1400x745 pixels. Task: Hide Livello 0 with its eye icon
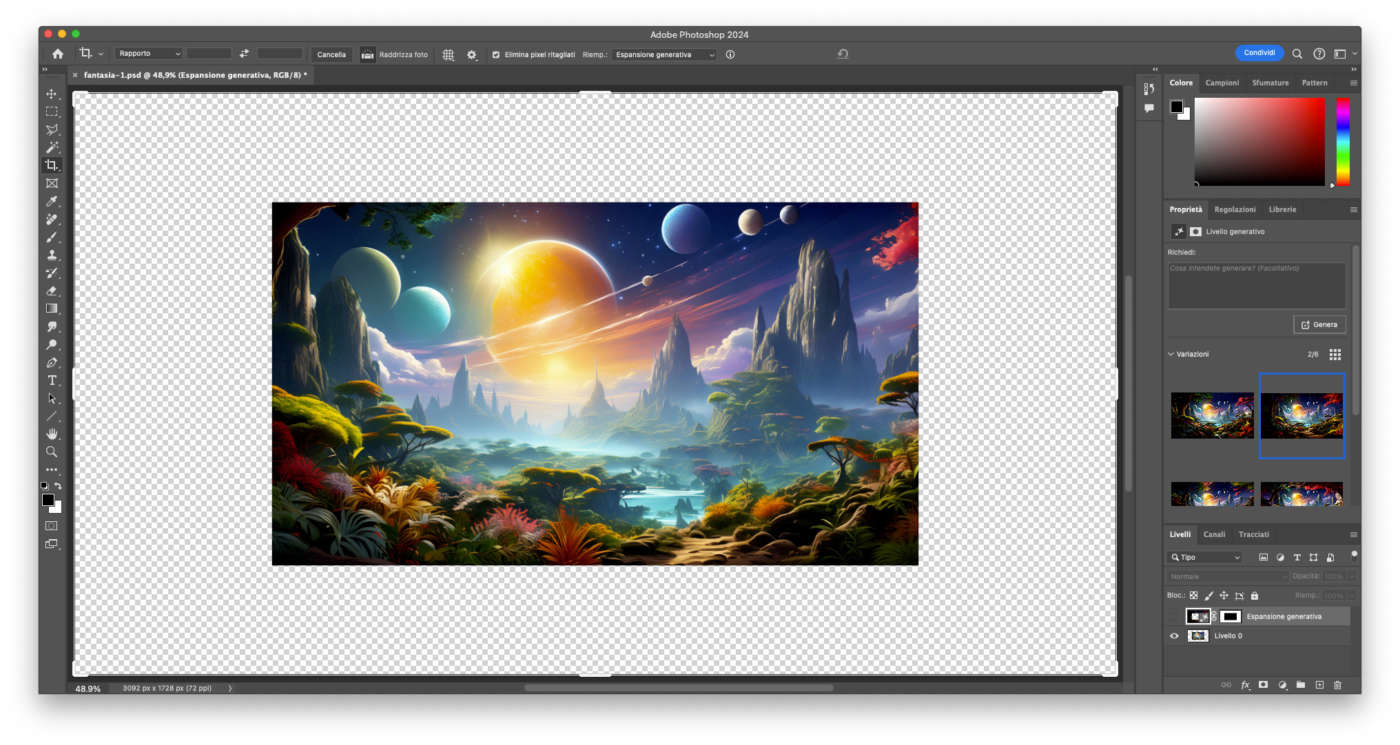click(1175, 636)
